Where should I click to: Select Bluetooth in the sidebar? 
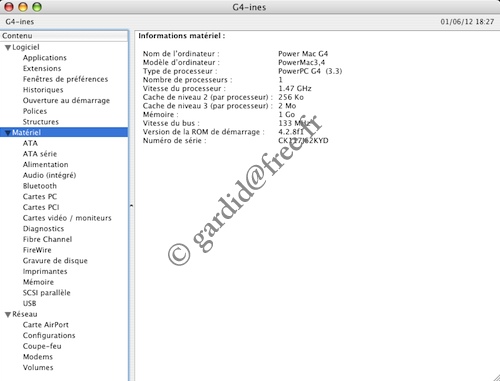coord(40,186)
